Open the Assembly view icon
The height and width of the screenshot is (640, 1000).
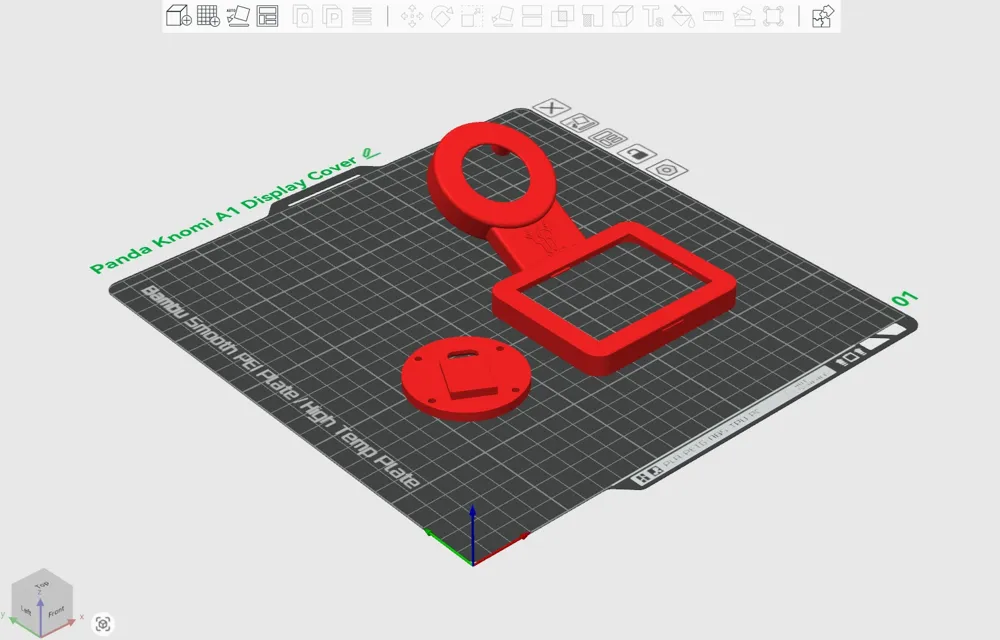coord(822,16)
